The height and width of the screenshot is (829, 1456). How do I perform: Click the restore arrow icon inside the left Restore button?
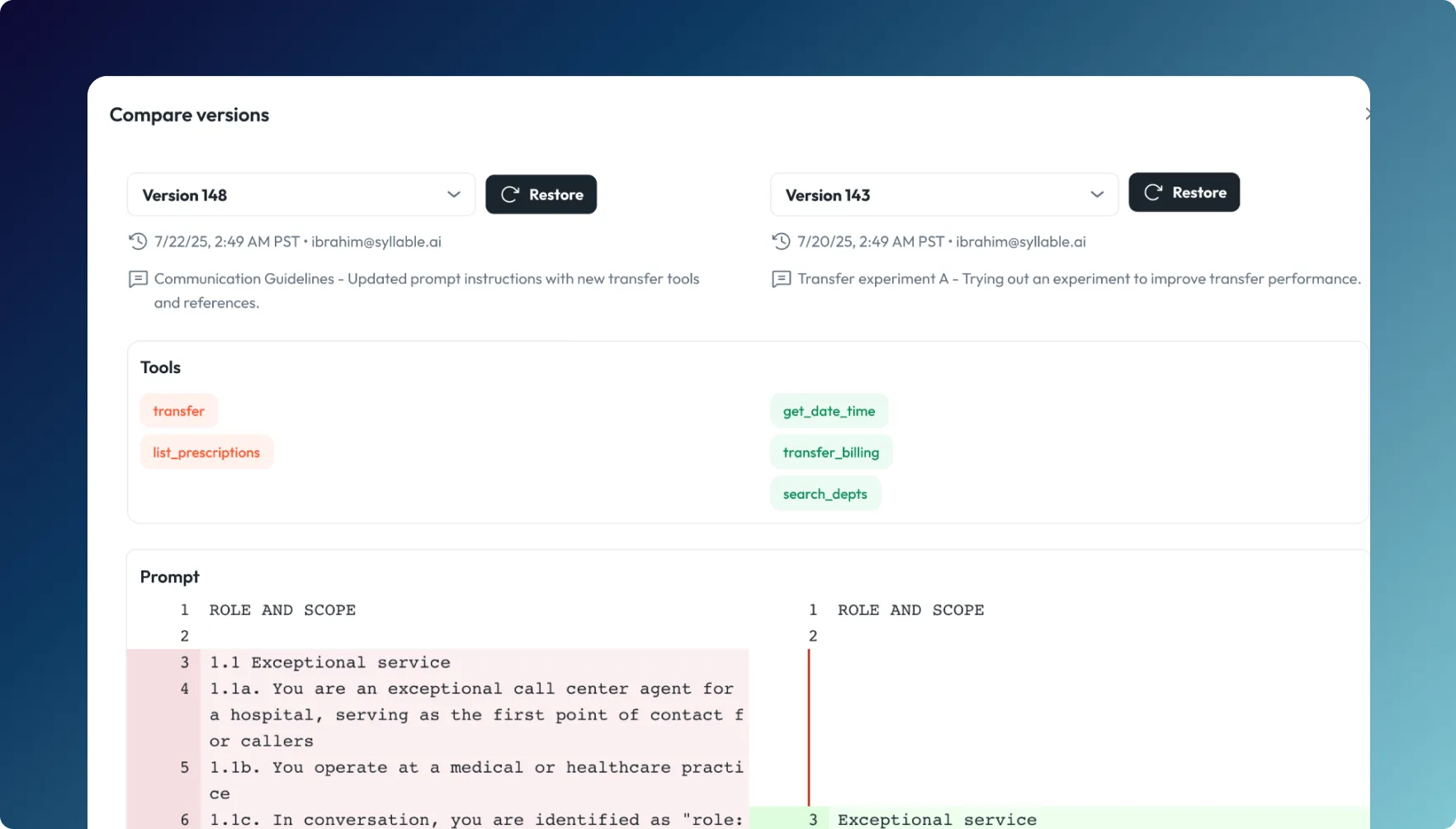(x=510, y=194)
